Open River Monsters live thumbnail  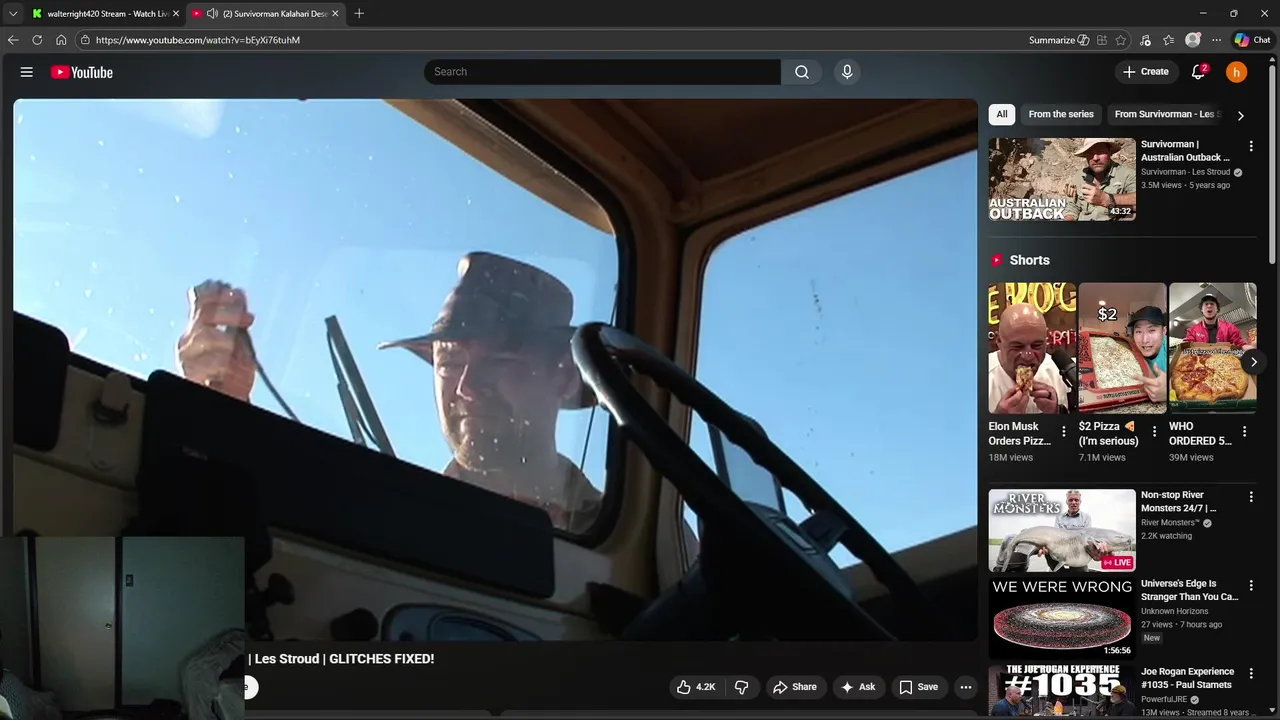tap(1062, 530)
